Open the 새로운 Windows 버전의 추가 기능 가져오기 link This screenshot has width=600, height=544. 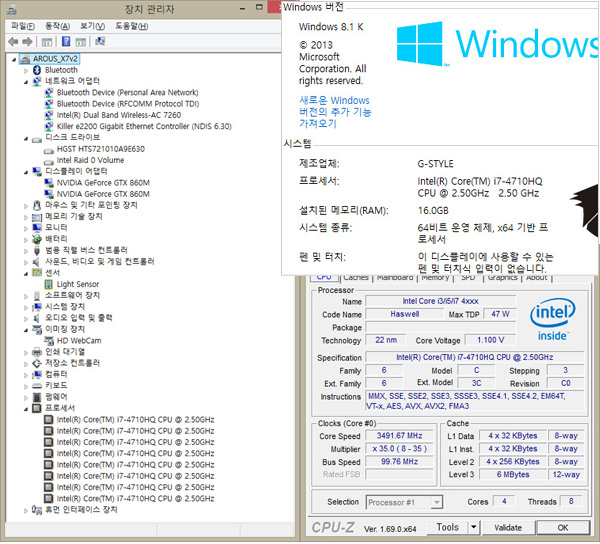[335, 112]
